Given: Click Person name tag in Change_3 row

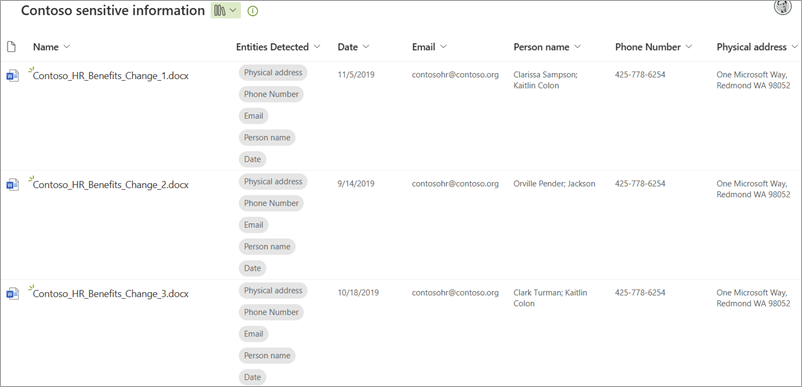Looking at the screenshot, I should [x=267, y=355].
